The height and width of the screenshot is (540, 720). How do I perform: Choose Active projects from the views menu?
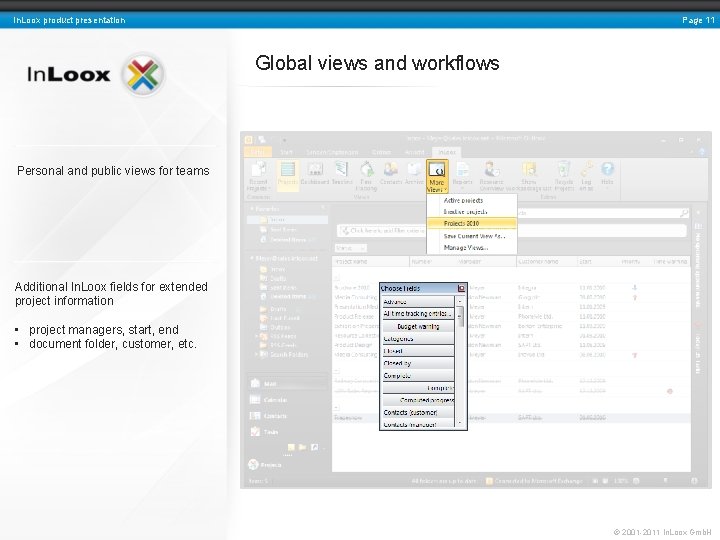click(x=472, y=201)
